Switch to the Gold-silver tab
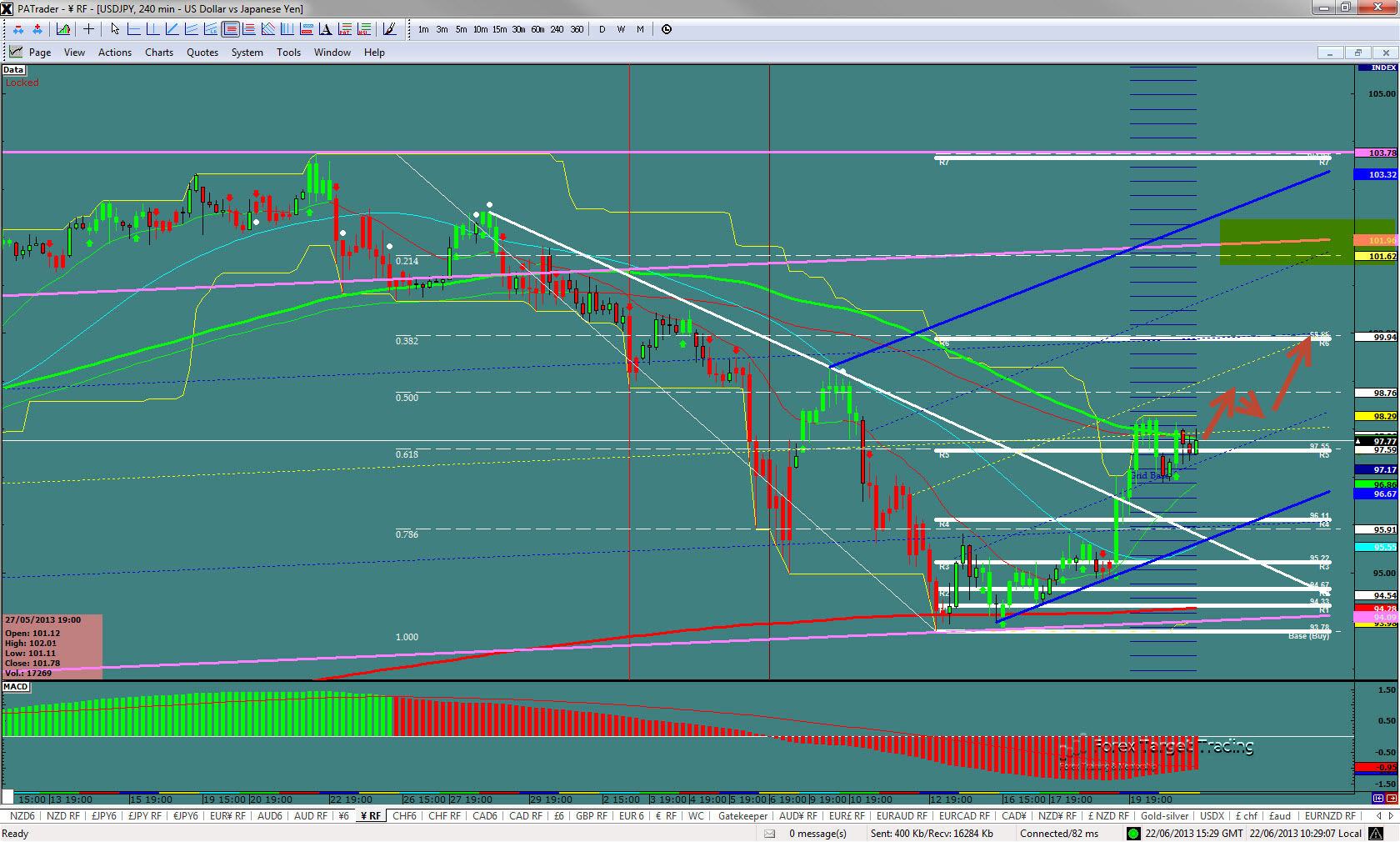 (1164, 816)
